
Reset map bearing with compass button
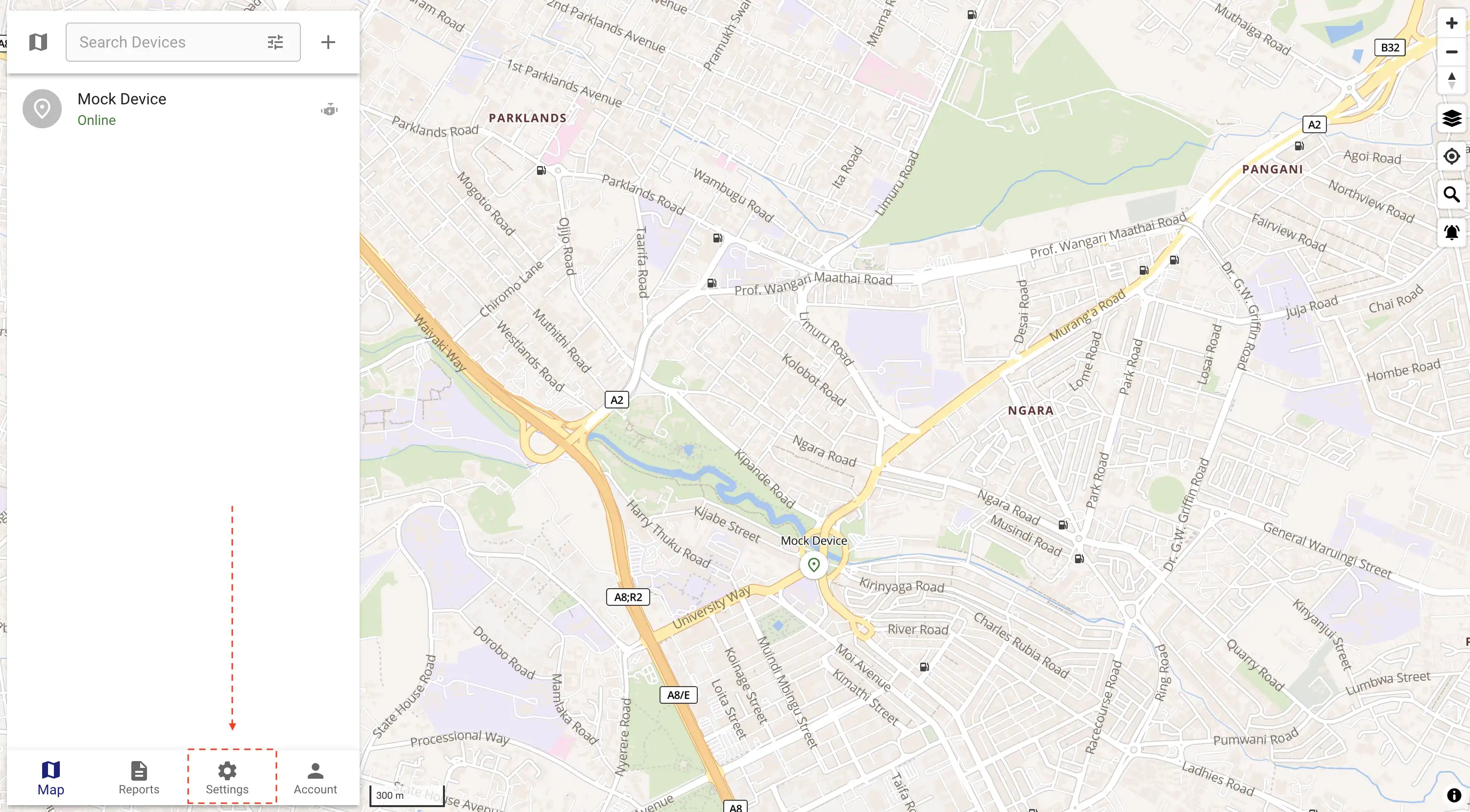point(1451,80)
